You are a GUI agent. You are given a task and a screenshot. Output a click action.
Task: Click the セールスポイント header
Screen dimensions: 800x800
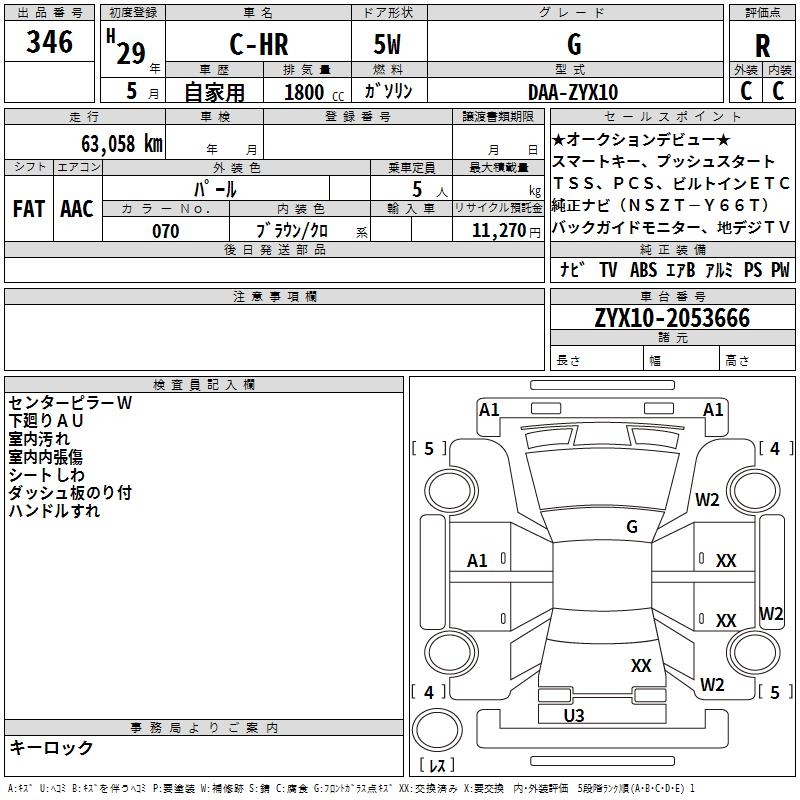[672, 116]
